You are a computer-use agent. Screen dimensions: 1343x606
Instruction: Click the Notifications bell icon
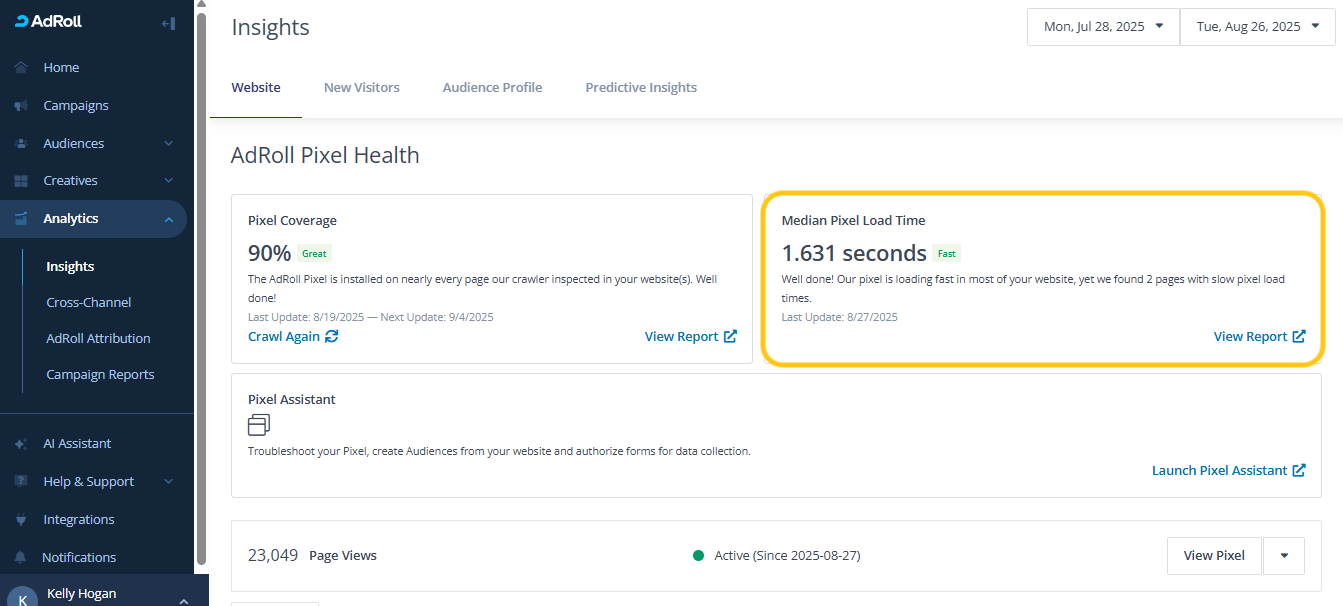click(x=21, y=558)
